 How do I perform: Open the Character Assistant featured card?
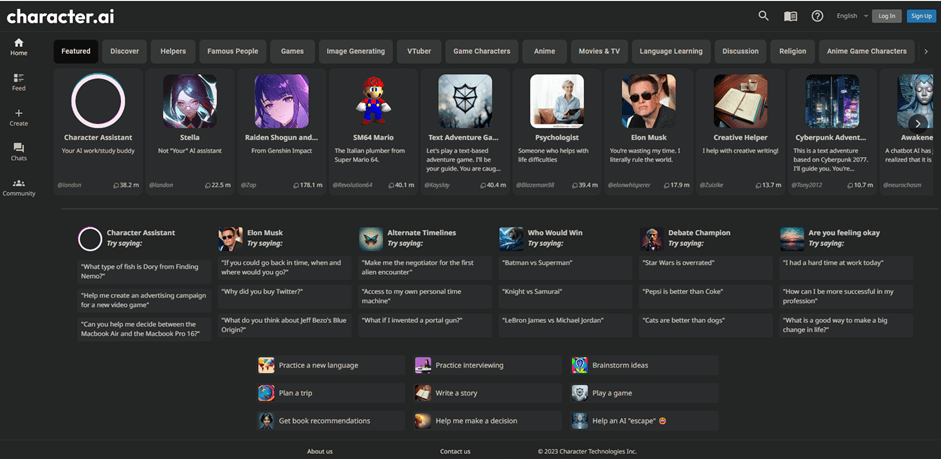coord(98,131)
